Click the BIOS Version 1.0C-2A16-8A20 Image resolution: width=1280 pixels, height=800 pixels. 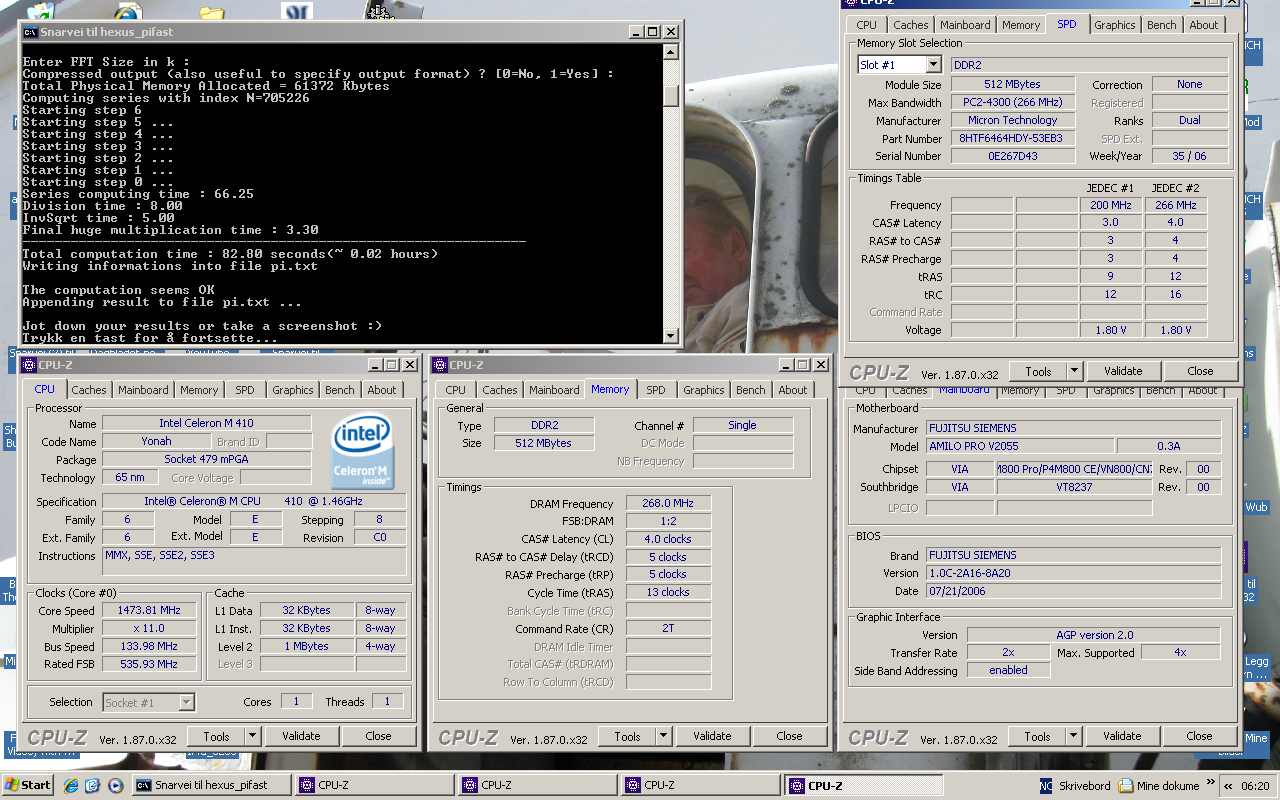[x=1073, y=573]
